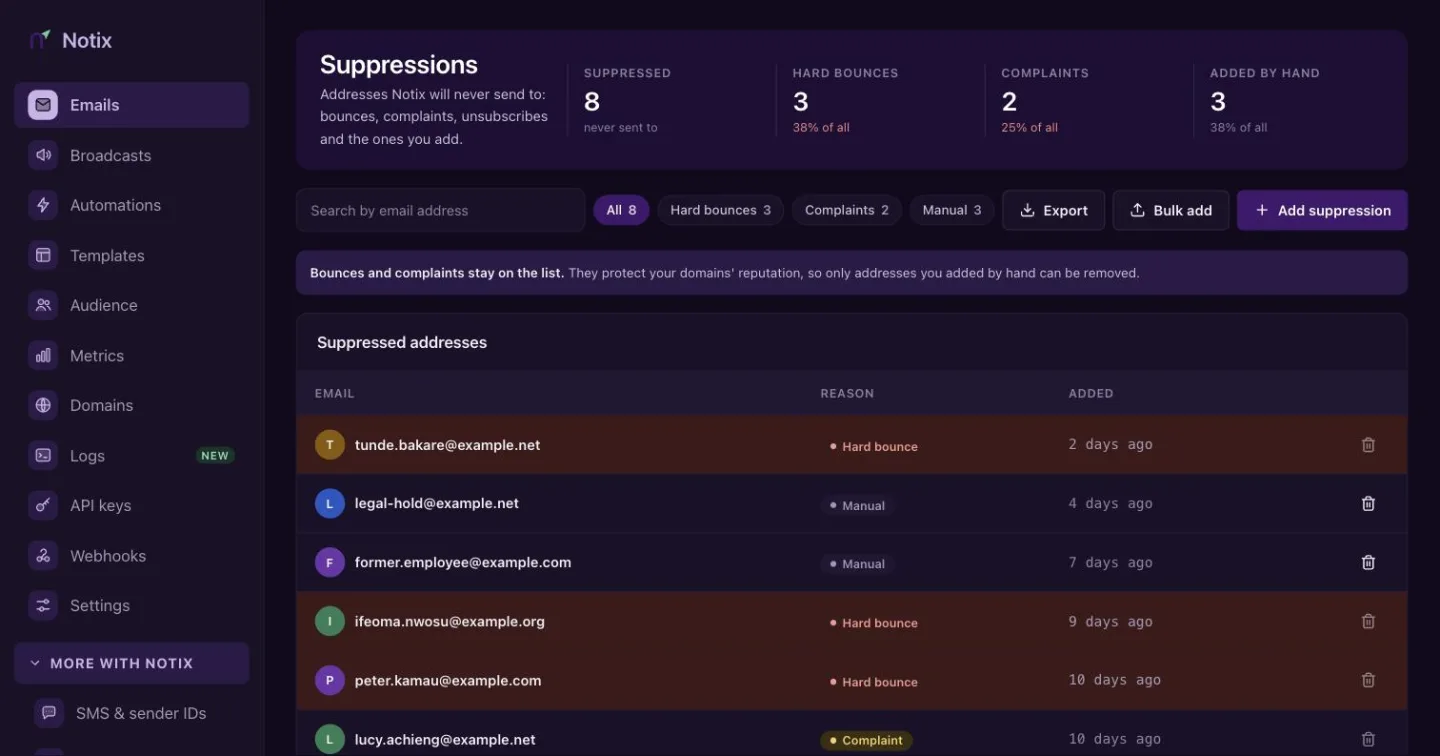Delete legal-hold@example.net with trash icon
The image size is (1440, 756).
point(1368,504)
